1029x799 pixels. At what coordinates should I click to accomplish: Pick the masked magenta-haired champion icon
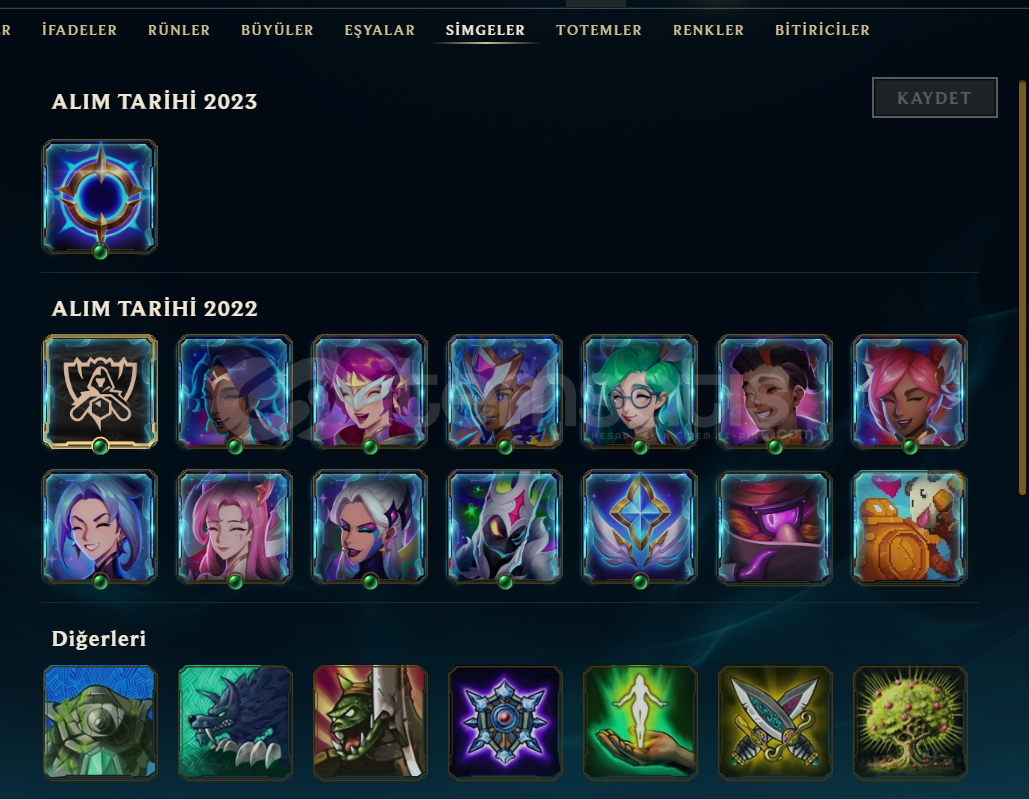pyautogui.click(x=370, y=392)
